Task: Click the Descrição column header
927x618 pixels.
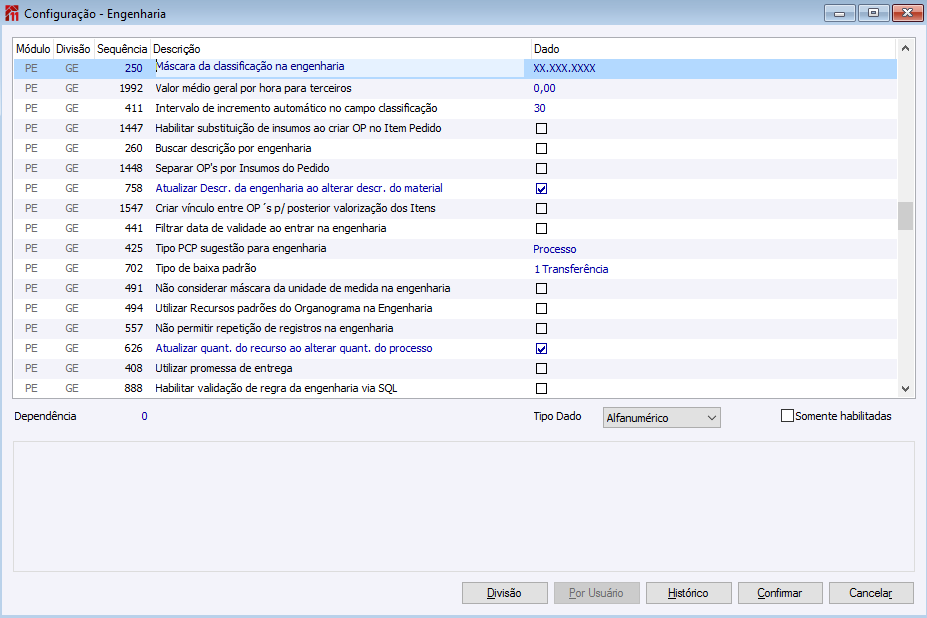Action: tap(340, 49)
